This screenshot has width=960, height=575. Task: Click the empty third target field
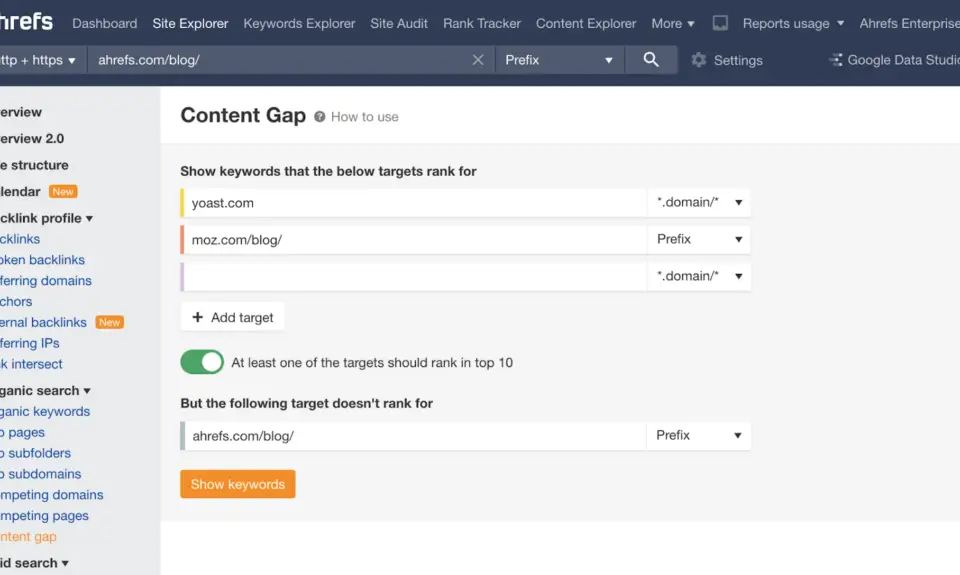tap(415, 276)
